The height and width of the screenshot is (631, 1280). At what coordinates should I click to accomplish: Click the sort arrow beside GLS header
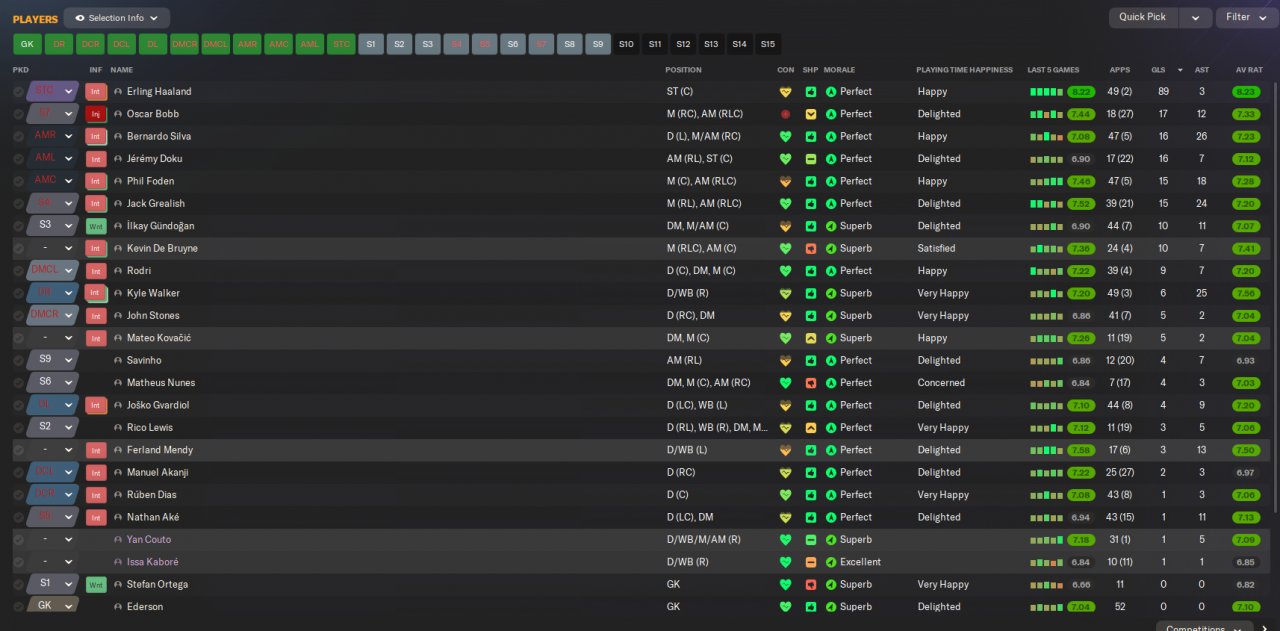click(1180, 70)
